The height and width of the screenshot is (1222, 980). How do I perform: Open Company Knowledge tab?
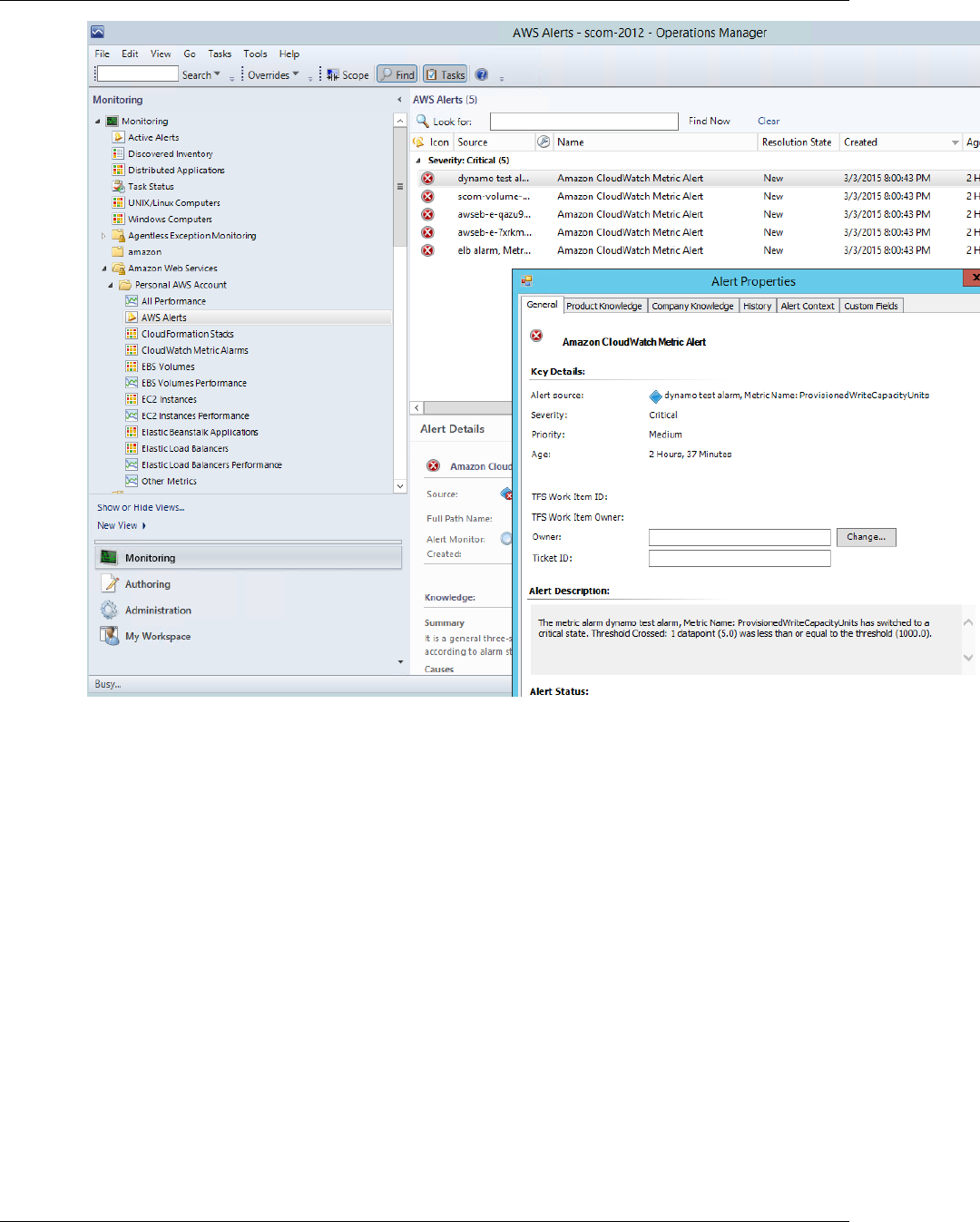[x=692, y=306]
